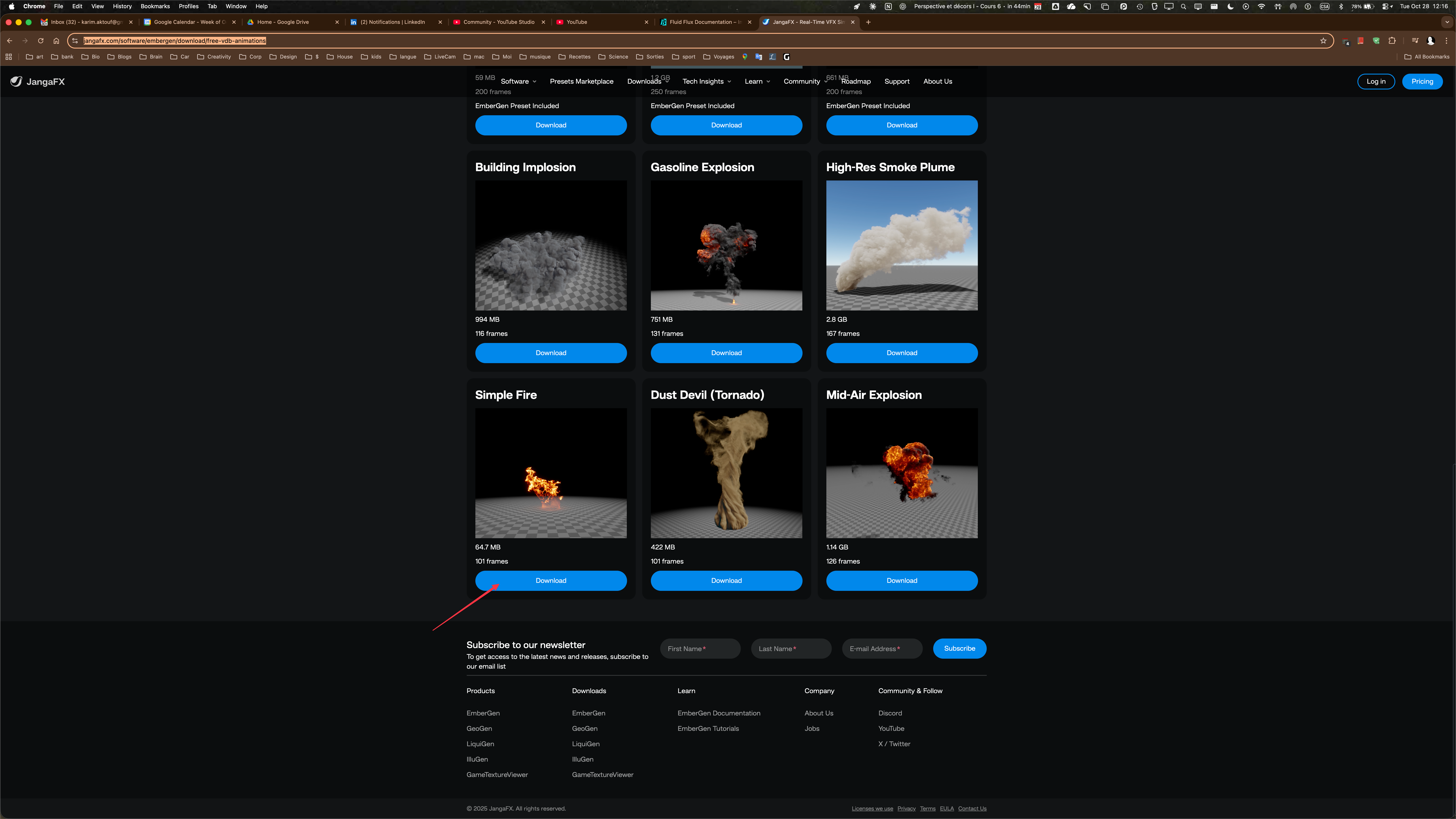Switch to the YouTube Studio tab
Image resolution: width=1456 pixels, height=819 pixels.
[x=499, y=22]
